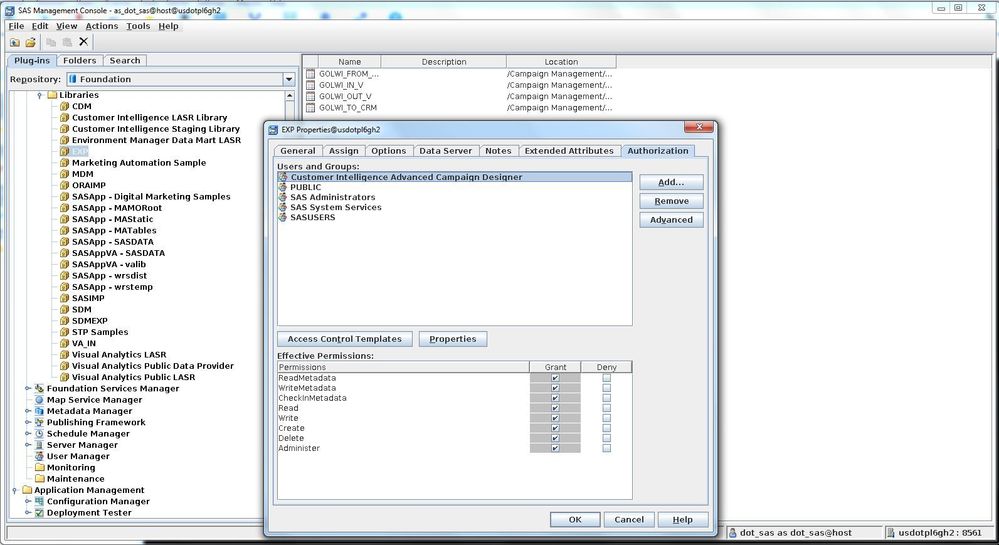Click the SDM library icon
The height and width of the screenshot is (545, 999).
tap(64, 310)
